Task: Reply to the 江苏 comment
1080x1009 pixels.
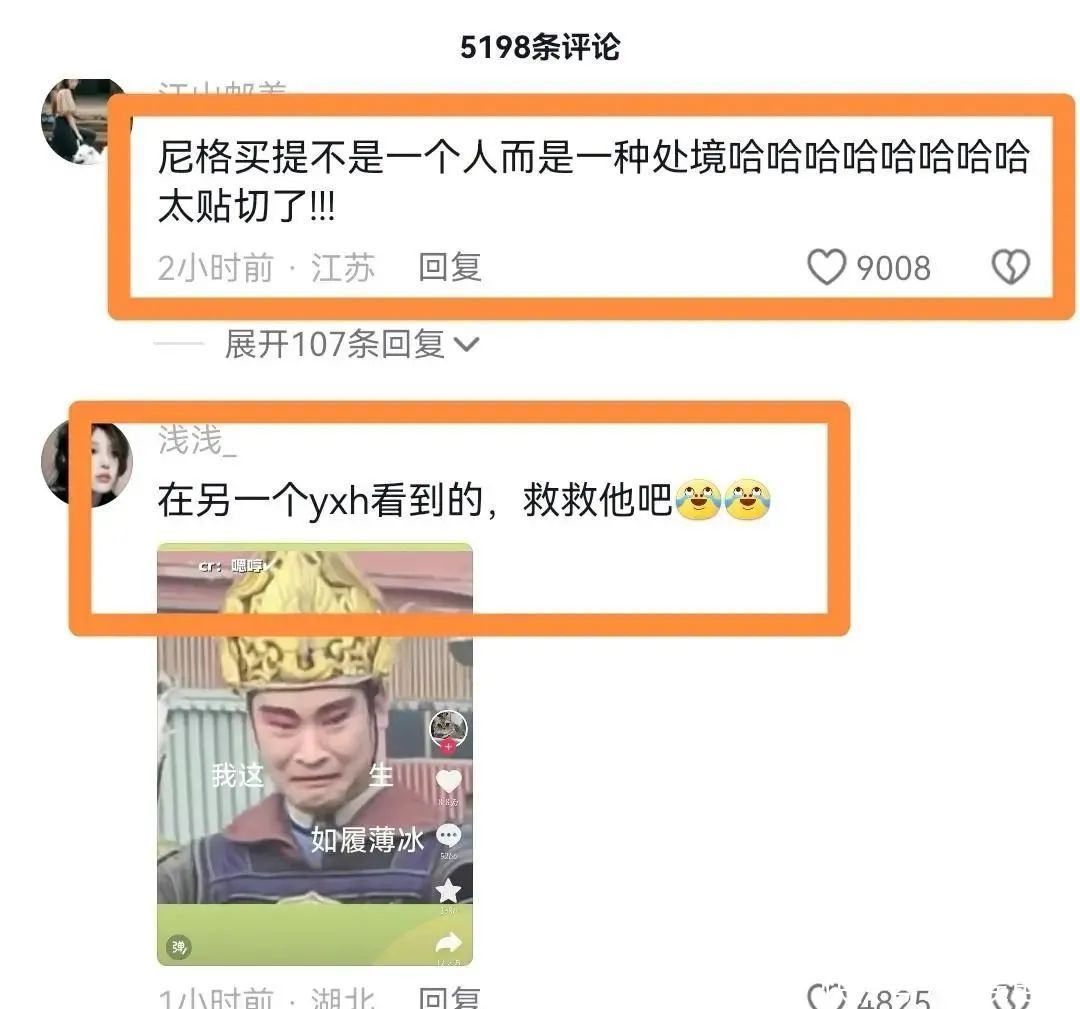Action: tap(450, 267)
